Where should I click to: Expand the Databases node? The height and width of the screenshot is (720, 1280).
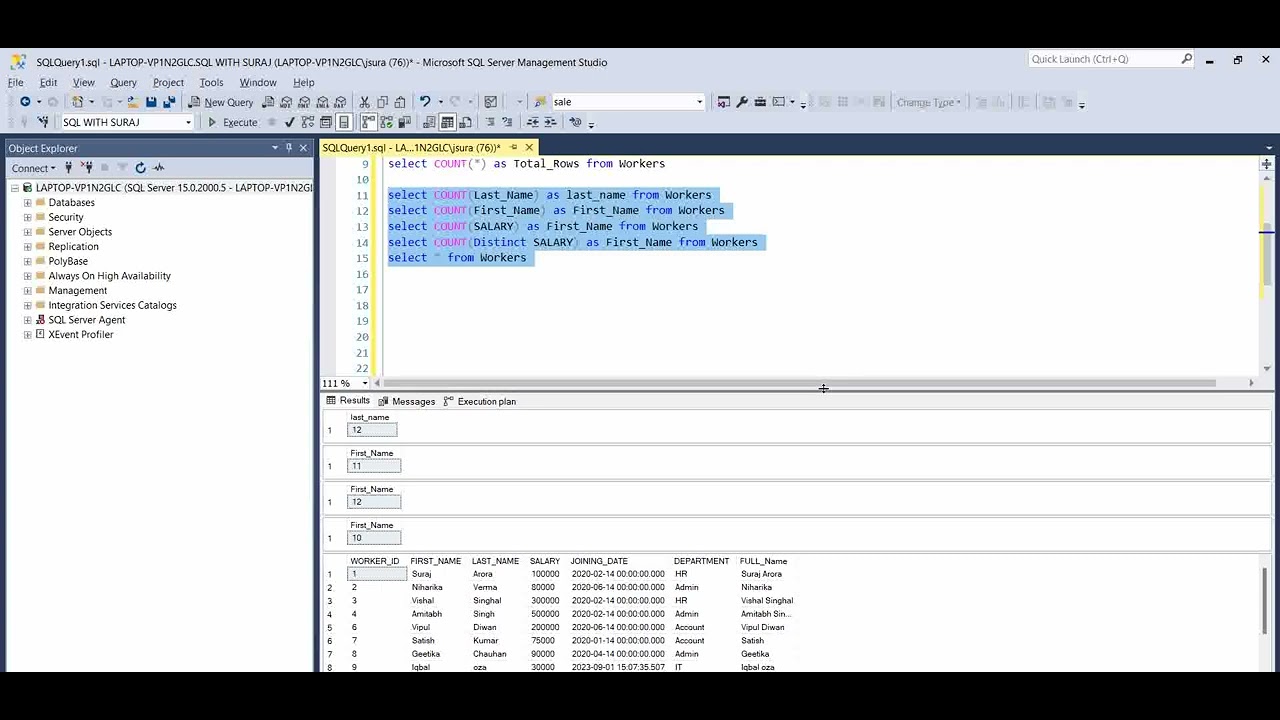click(28, 203)
